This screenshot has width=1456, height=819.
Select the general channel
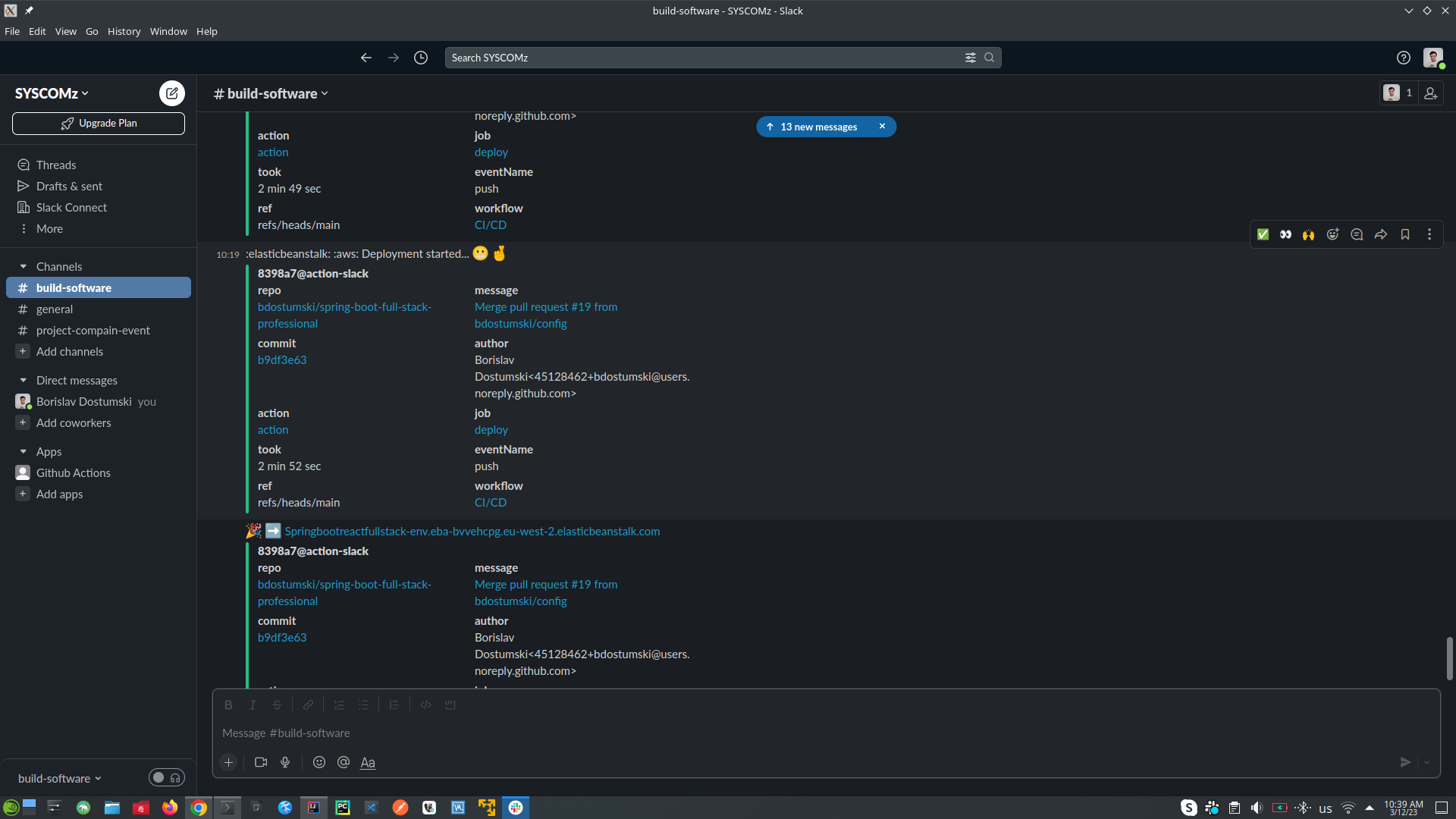click(x=55, y=309)
